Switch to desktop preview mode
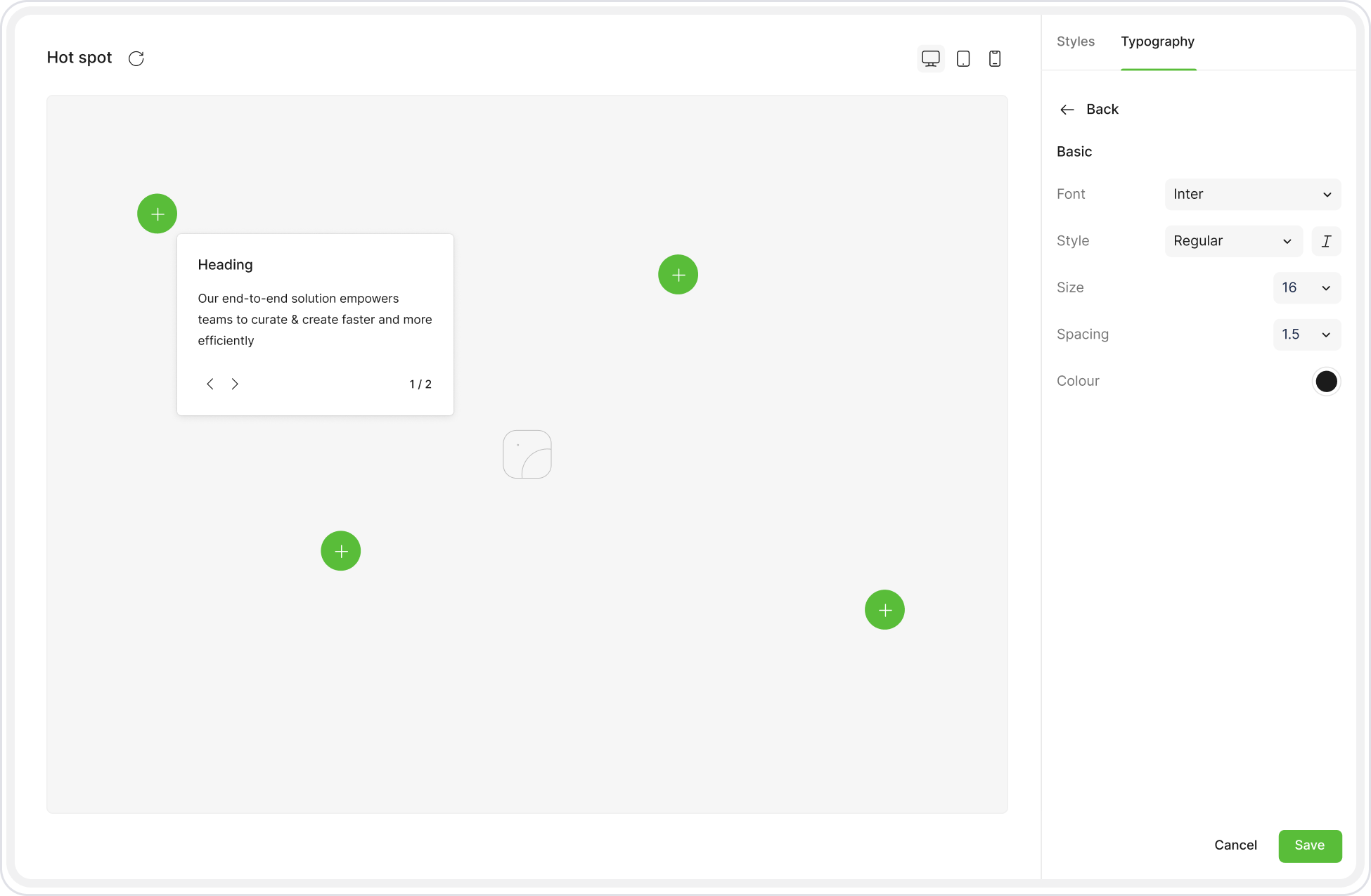The height and width of the screenshot is (896, 1371). click(930, 58)
